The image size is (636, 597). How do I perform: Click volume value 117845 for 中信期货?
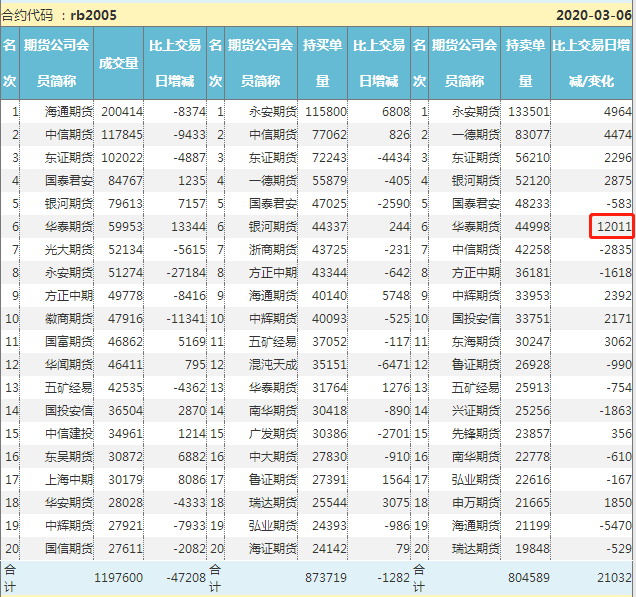pyautogui.click(x=122, y=135)
